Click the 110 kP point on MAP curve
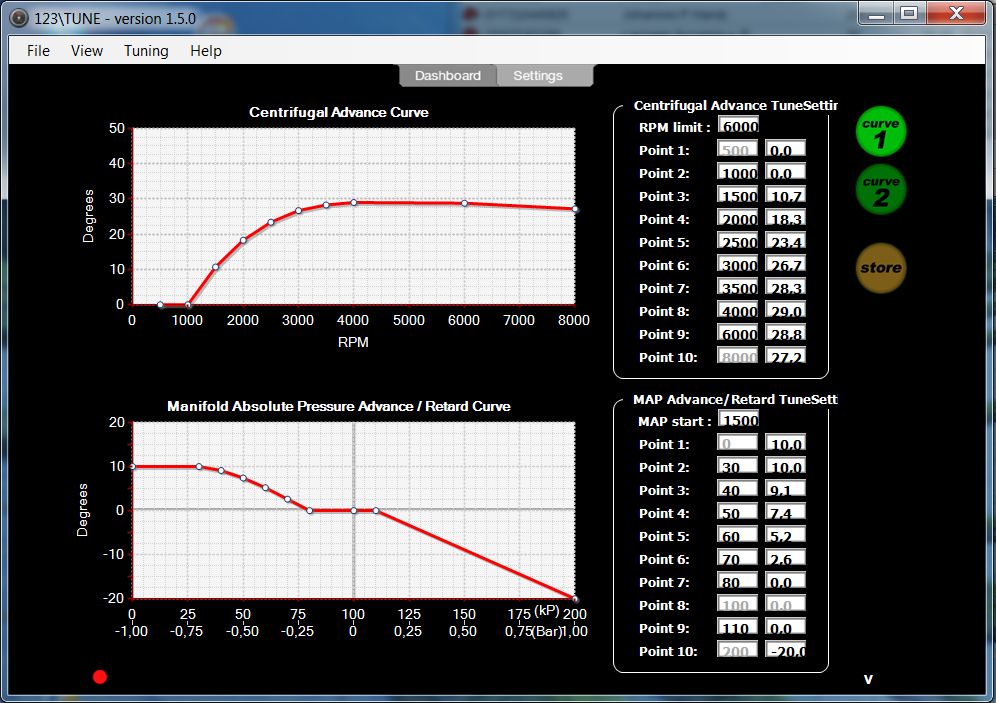996x703 pixels. [x=376, y=510]
